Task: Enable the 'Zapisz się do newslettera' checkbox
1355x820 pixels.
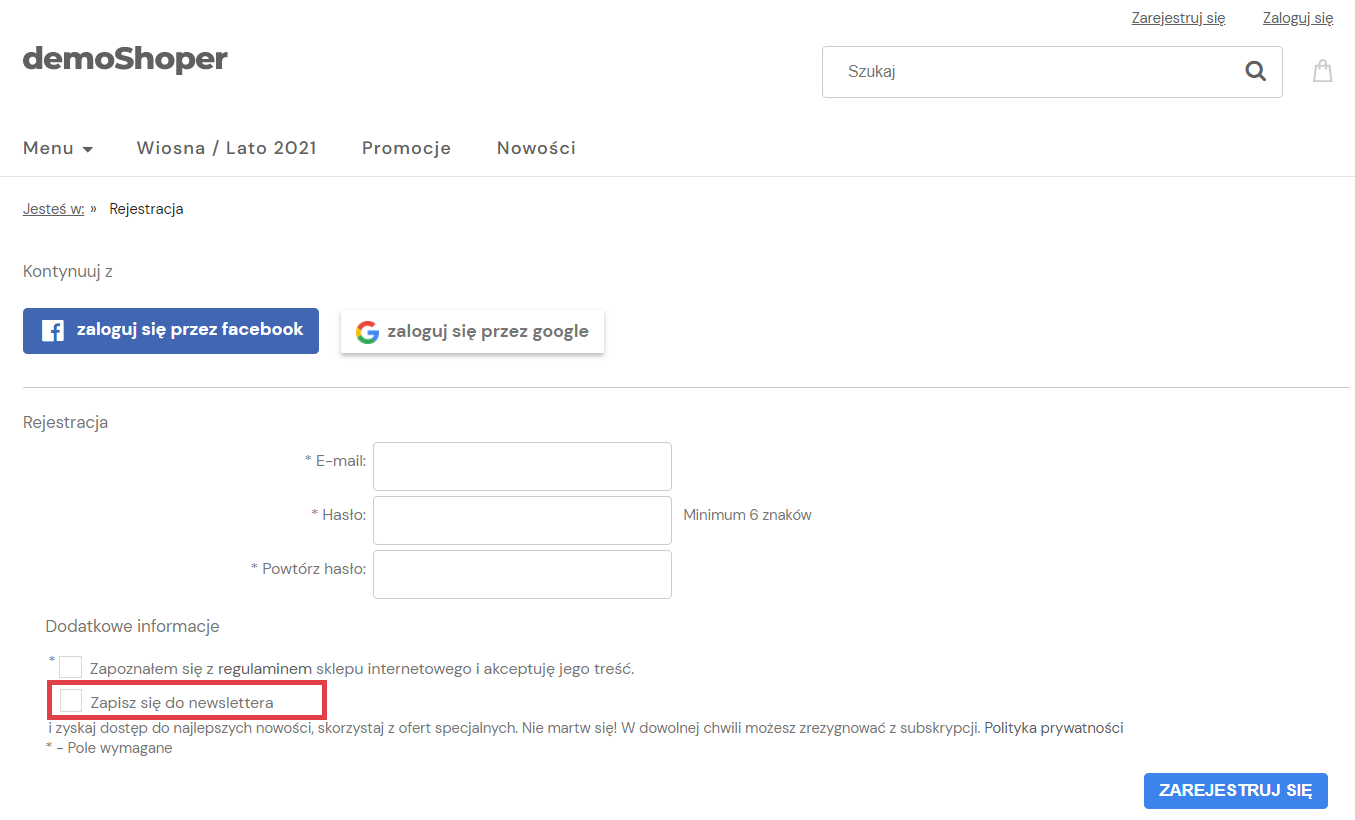Action: coord(70,700)
